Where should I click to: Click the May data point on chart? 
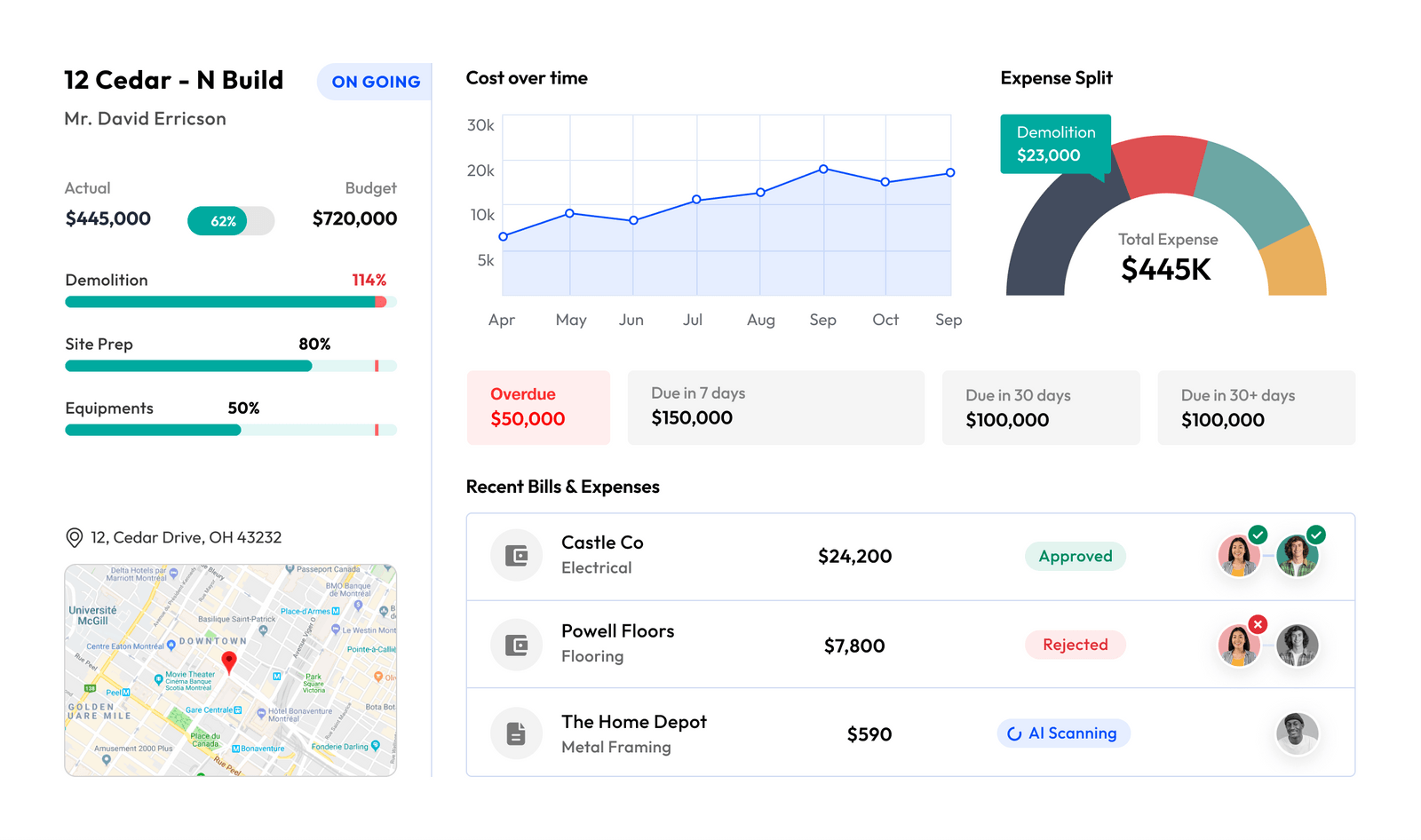point(569,213)
